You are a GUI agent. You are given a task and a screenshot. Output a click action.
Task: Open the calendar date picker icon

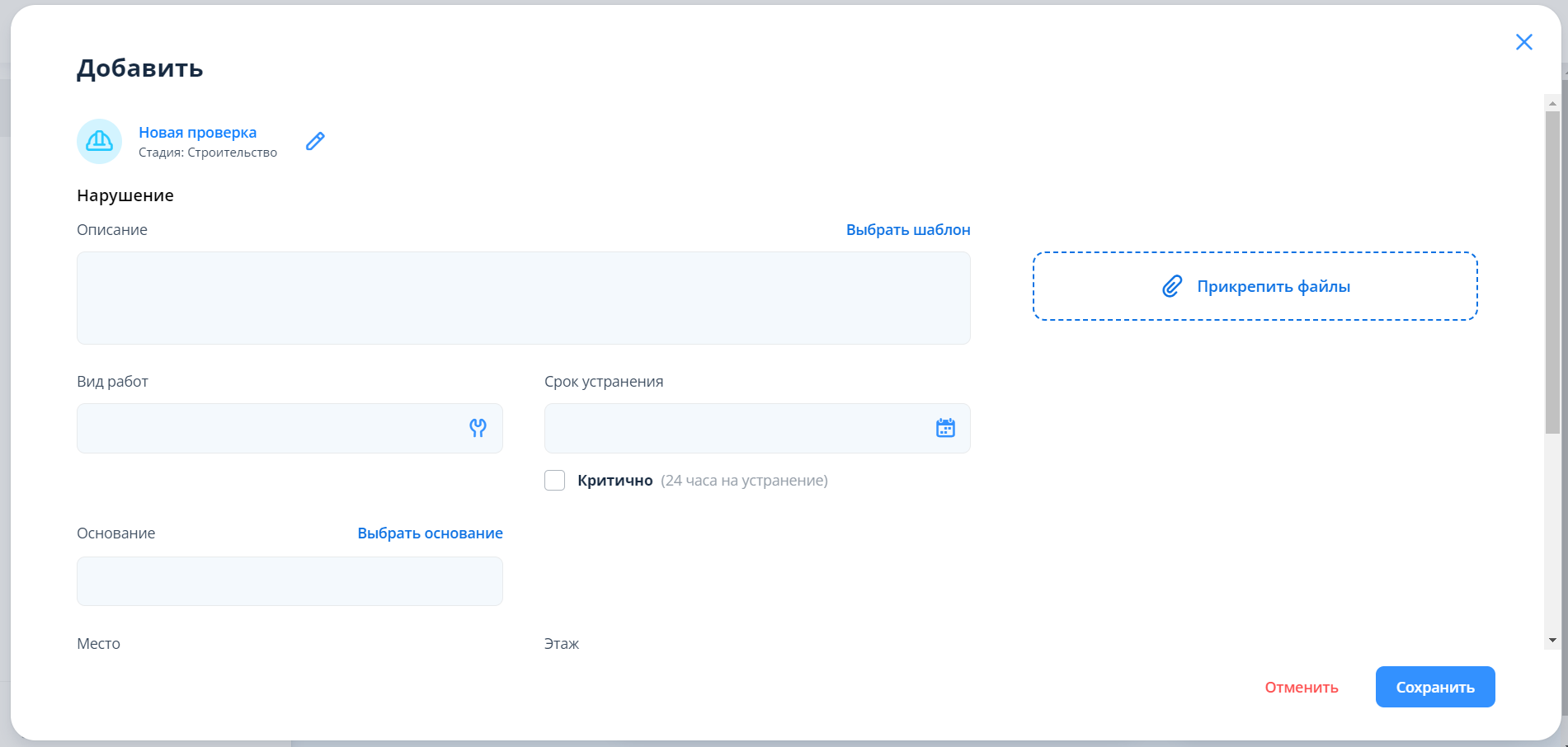coord(945,428)
